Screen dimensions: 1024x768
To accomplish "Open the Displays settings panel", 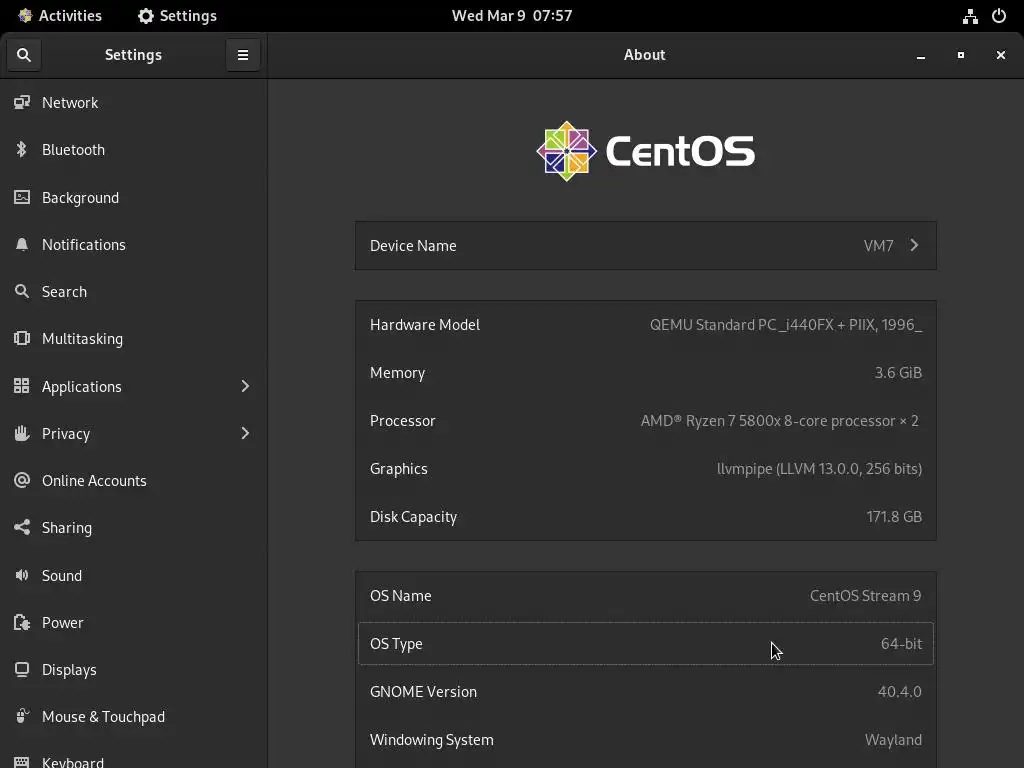I will tap(133, 669).
